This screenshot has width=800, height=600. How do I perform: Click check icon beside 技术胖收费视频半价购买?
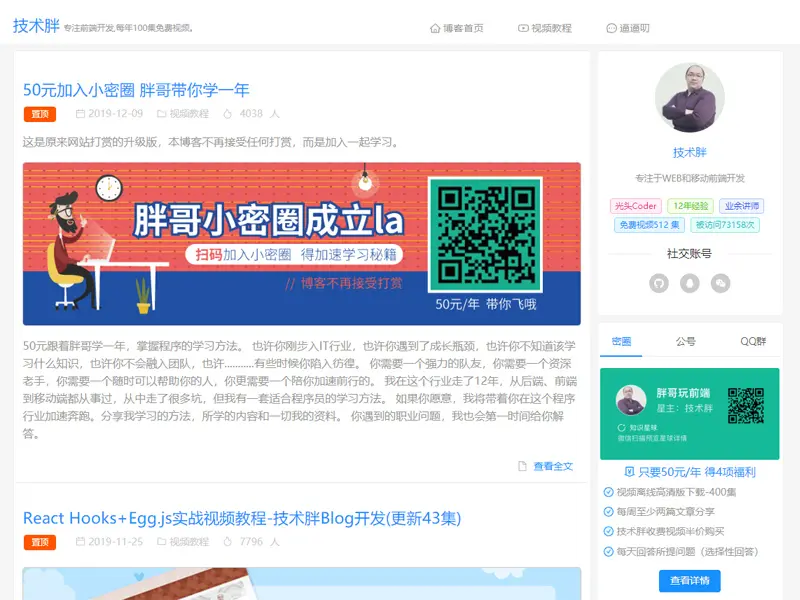(608, 532)
